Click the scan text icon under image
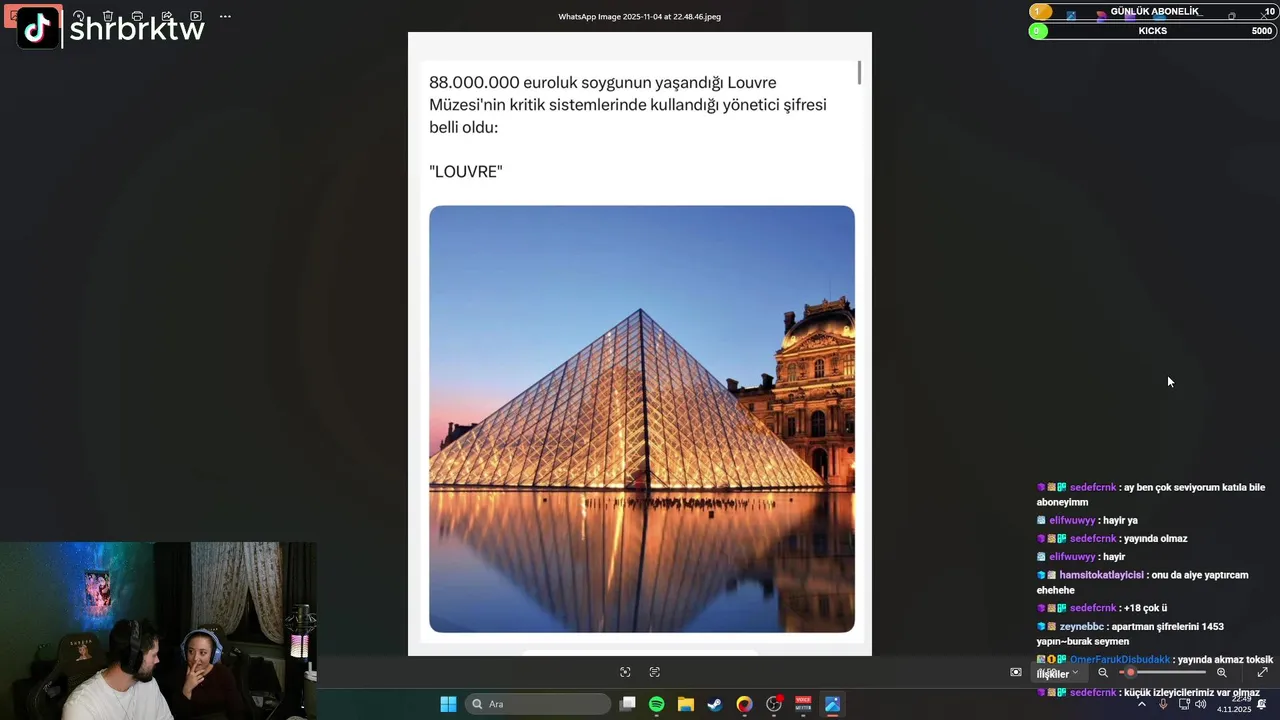Image resolution: width=1280 pixels, height=720 pixels. pyautogui.click(x=655, y=672)
